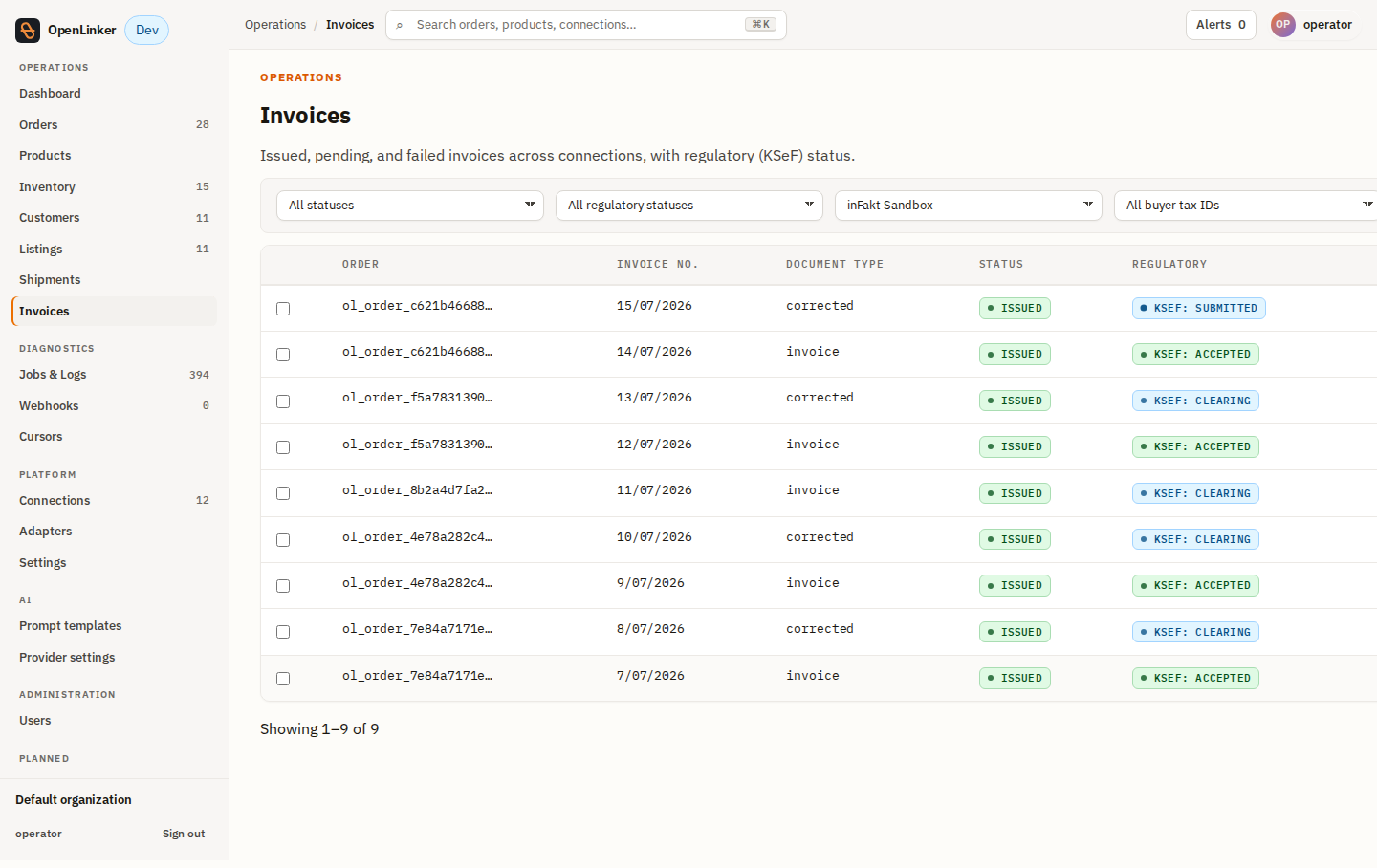This screenshot has height=868, width=1377.
Task: Click 'invoice' document type for invoice 7/07/2026
Action: 813,676
